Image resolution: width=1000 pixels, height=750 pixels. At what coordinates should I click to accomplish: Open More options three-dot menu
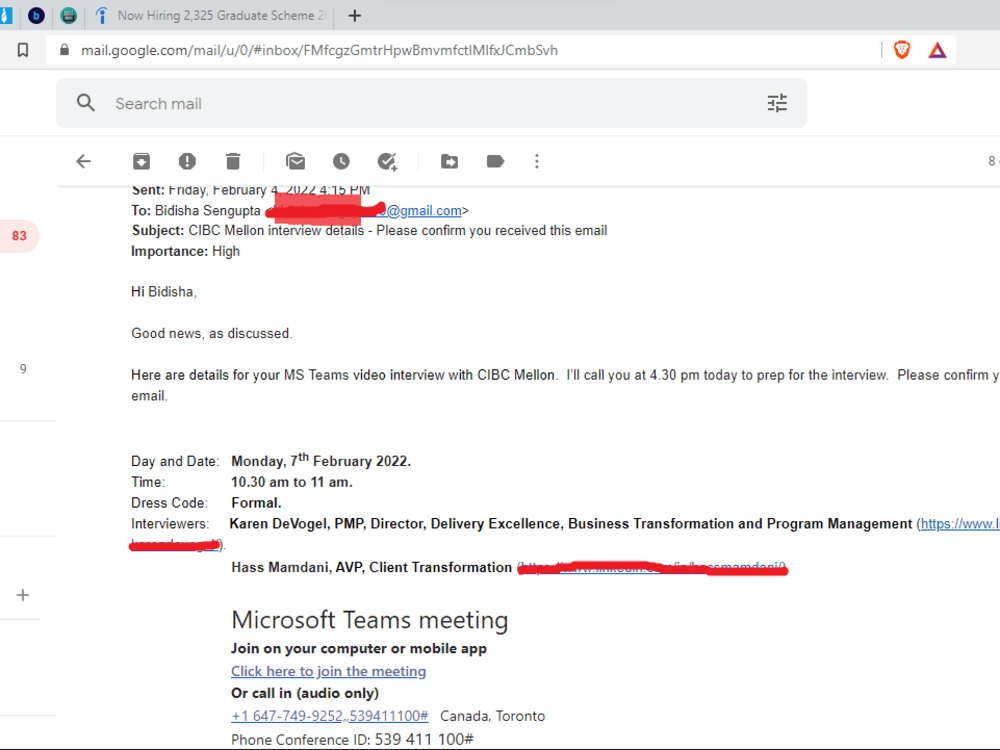pyautogui.click(x=537, y=161)
